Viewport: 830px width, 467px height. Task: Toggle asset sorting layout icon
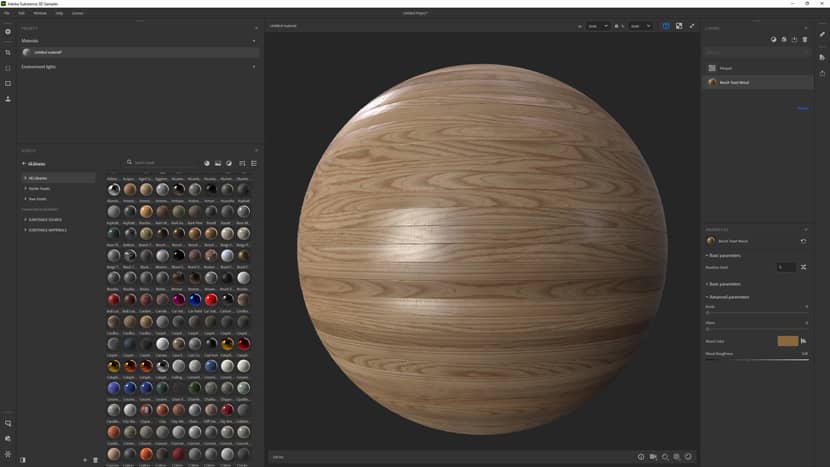pos(242,163)
